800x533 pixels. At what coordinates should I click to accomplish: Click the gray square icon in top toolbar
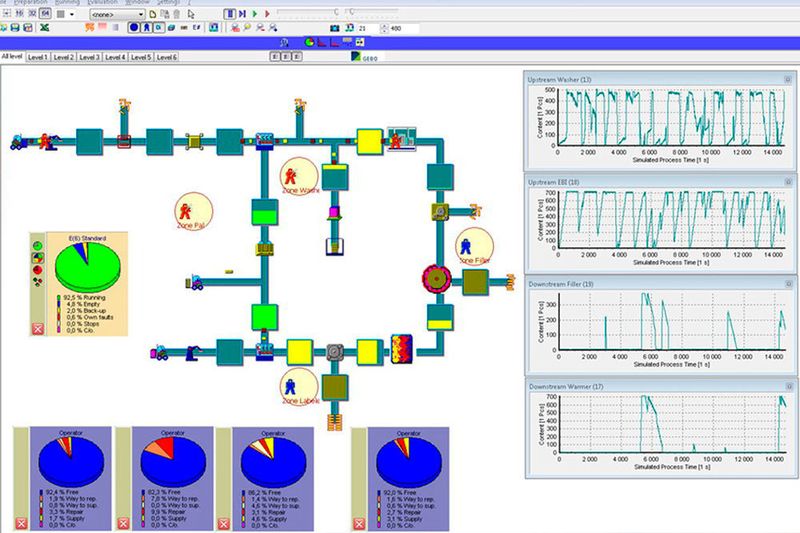click(61, 14)
